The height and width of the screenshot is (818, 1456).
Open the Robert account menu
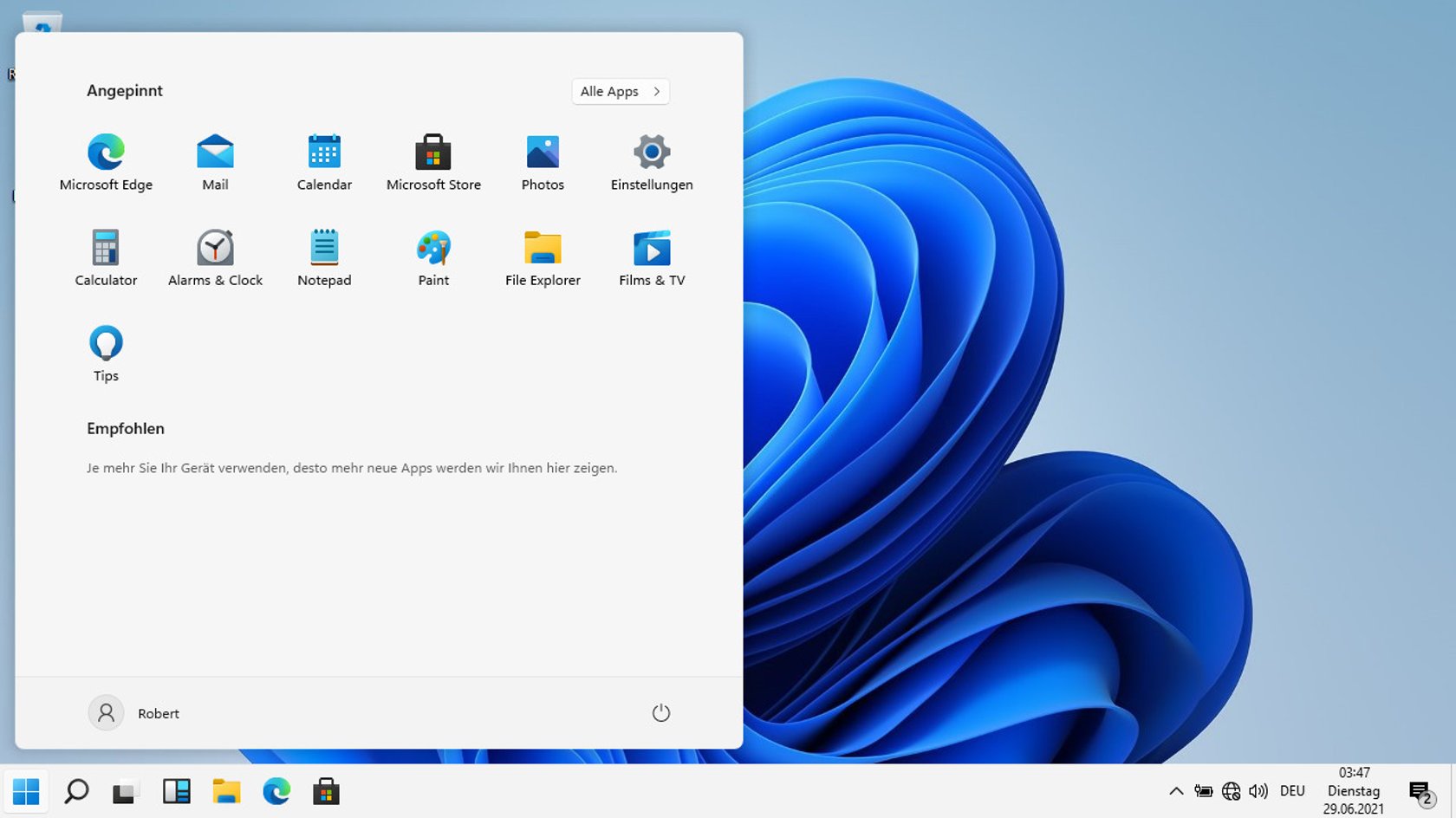point(134,712)
